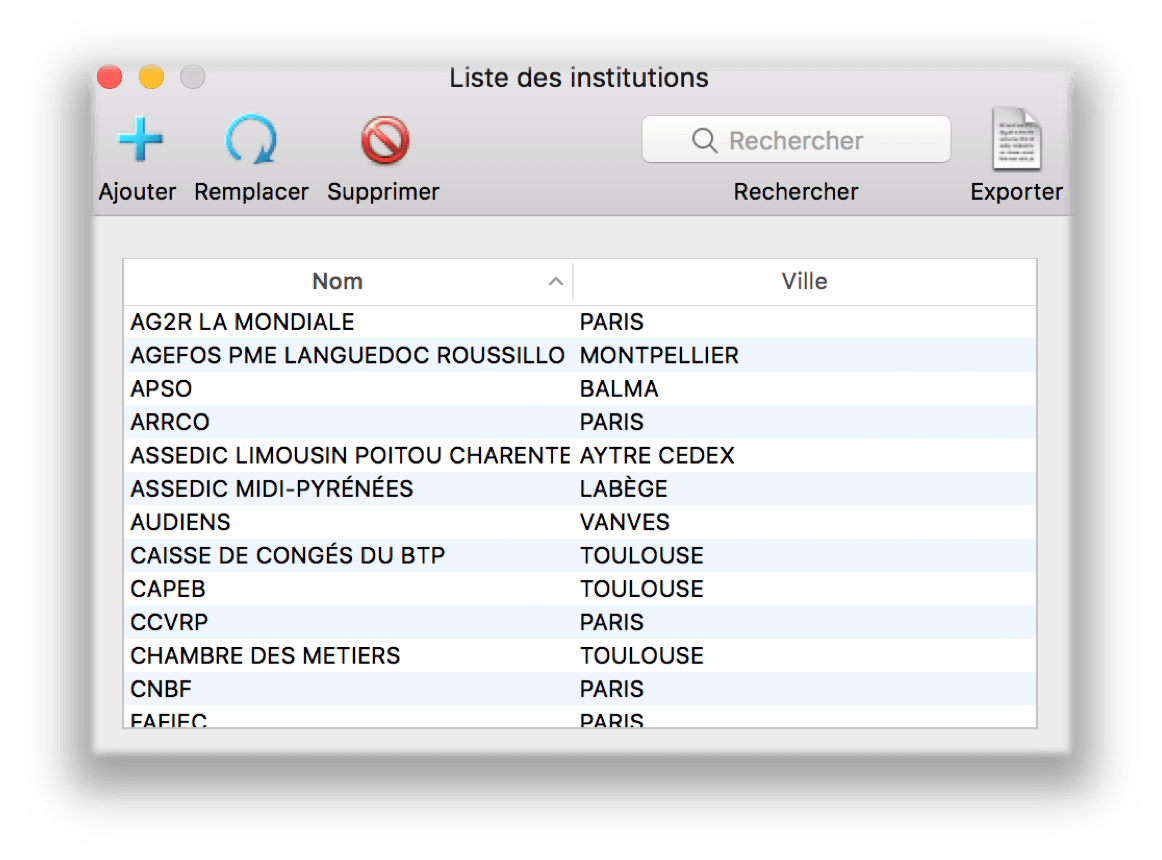Image resolution: width=1162 pixels, height=860 pixels.
Task: Select the AGEFOS PME LANGUEDOC ROUSSILLO row
Action: [x=580, y=355]
